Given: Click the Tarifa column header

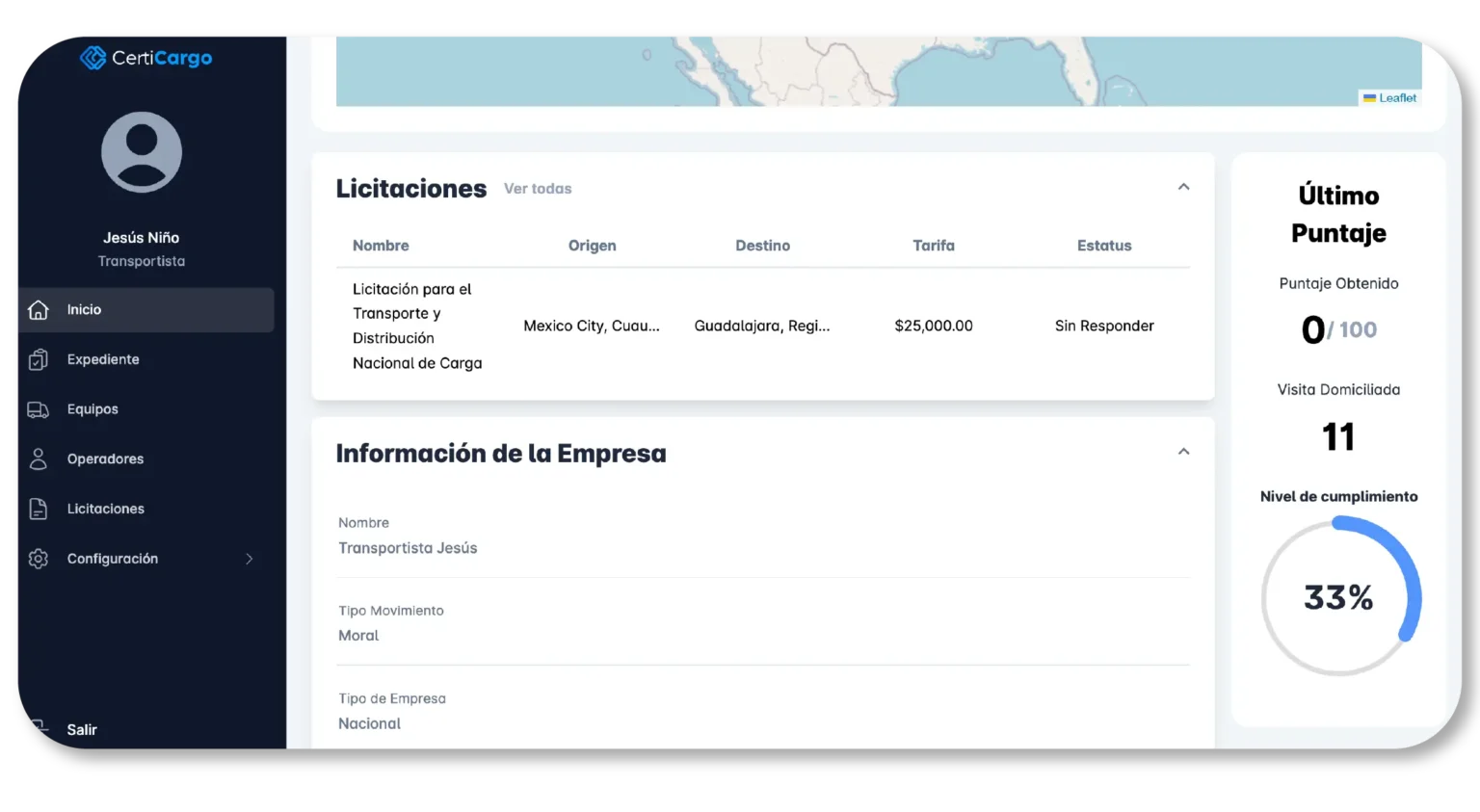Looking at the screenshot, I should pos(934,246).
